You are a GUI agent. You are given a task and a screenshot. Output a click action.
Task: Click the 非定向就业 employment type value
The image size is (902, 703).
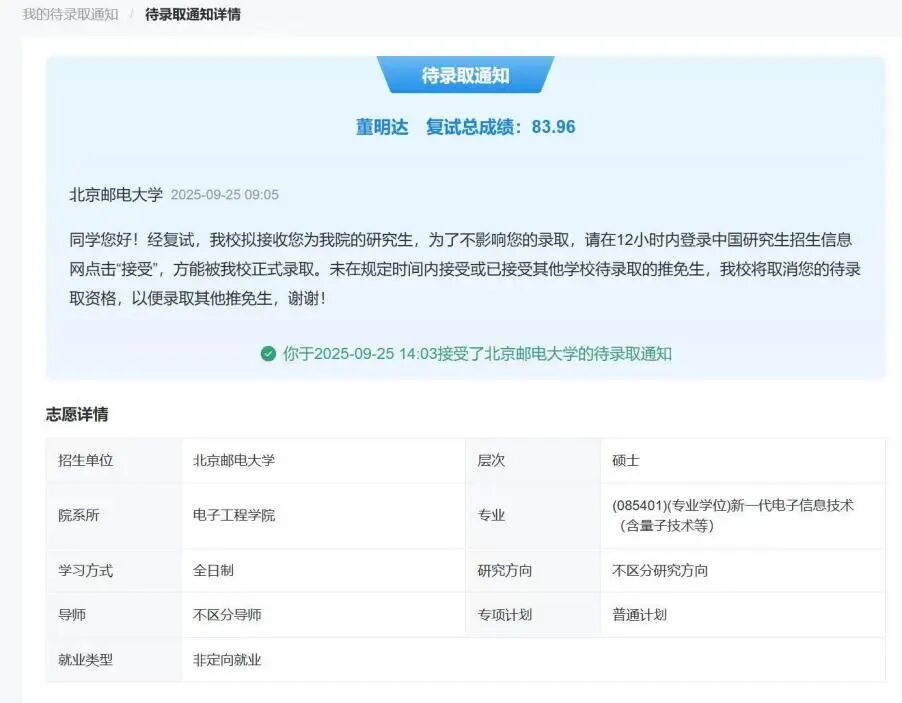[226, 660]
